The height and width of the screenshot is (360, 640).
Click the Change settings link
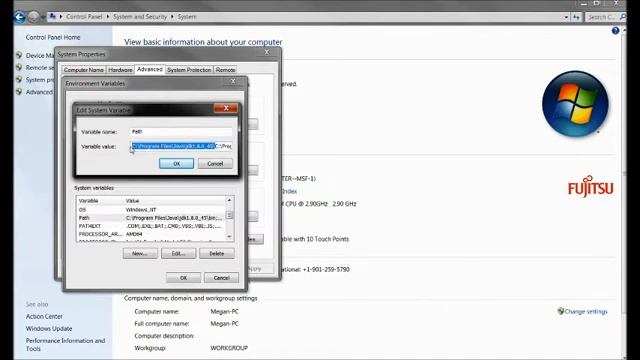tap(586, 311)
